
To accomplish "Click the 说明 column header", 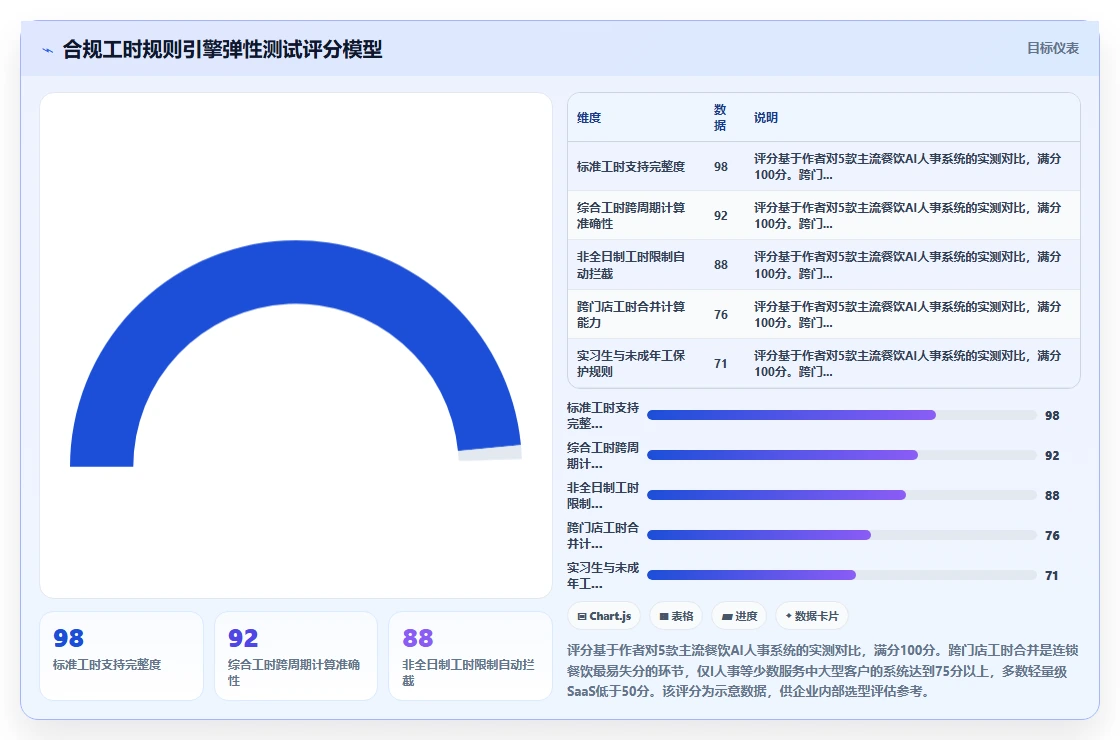I will 765,118.
